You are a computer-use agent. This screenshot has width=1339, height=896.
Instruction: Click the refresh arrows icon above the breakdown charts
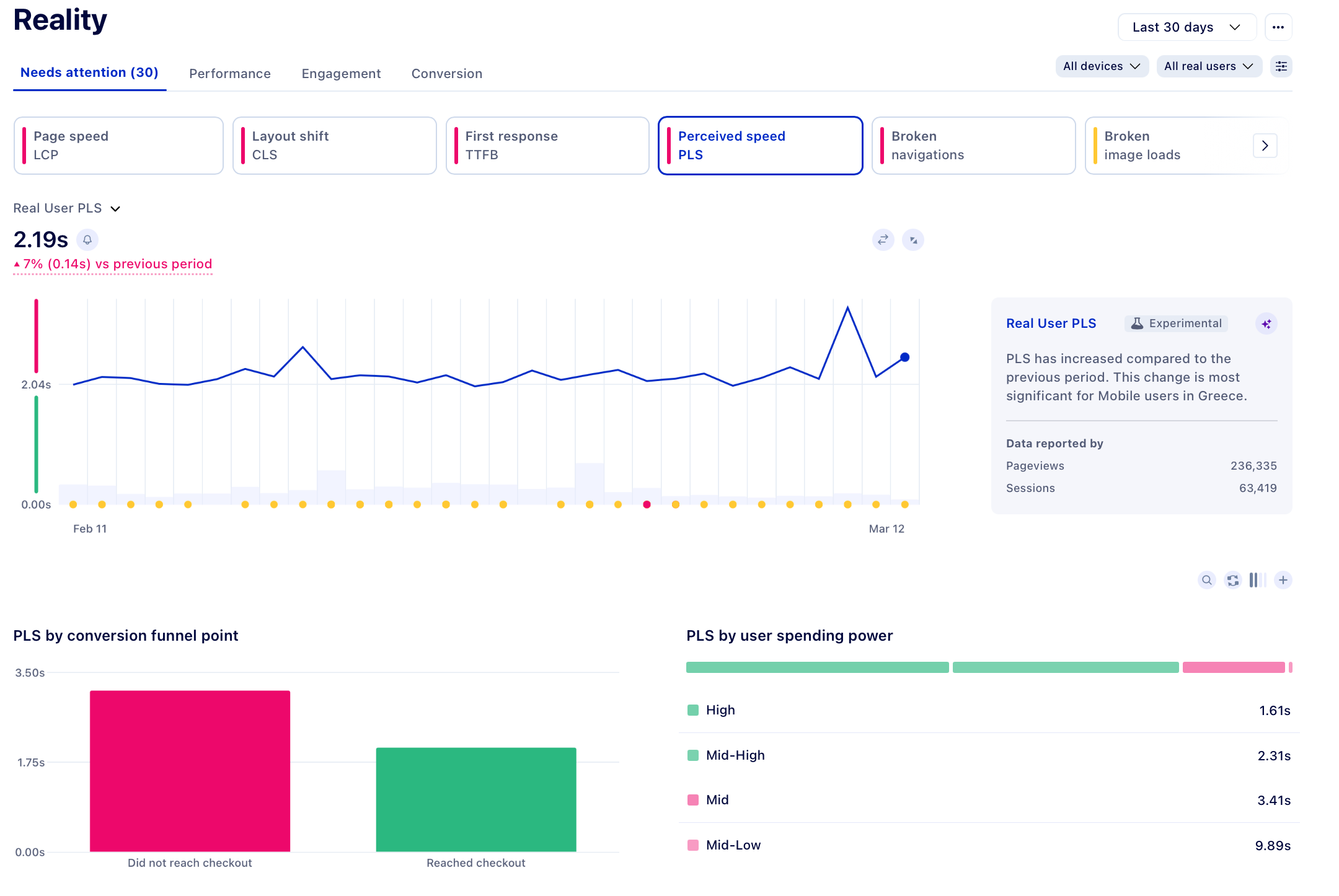[x=1233, y=580]
